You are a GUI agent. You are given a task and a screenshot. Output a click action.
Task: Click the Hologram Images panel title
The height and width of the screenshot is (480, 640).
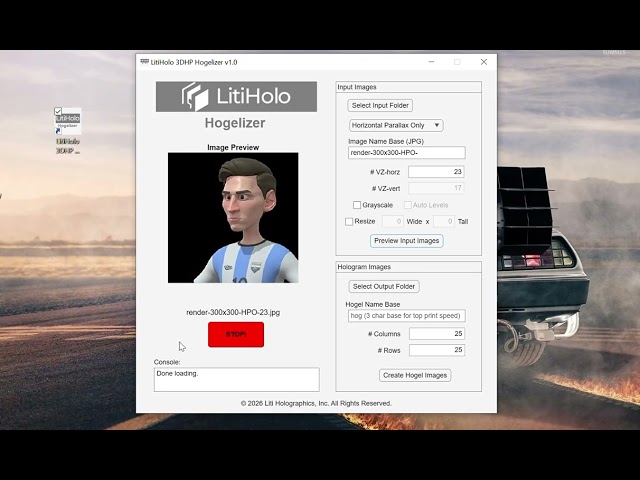coord(364,267)
